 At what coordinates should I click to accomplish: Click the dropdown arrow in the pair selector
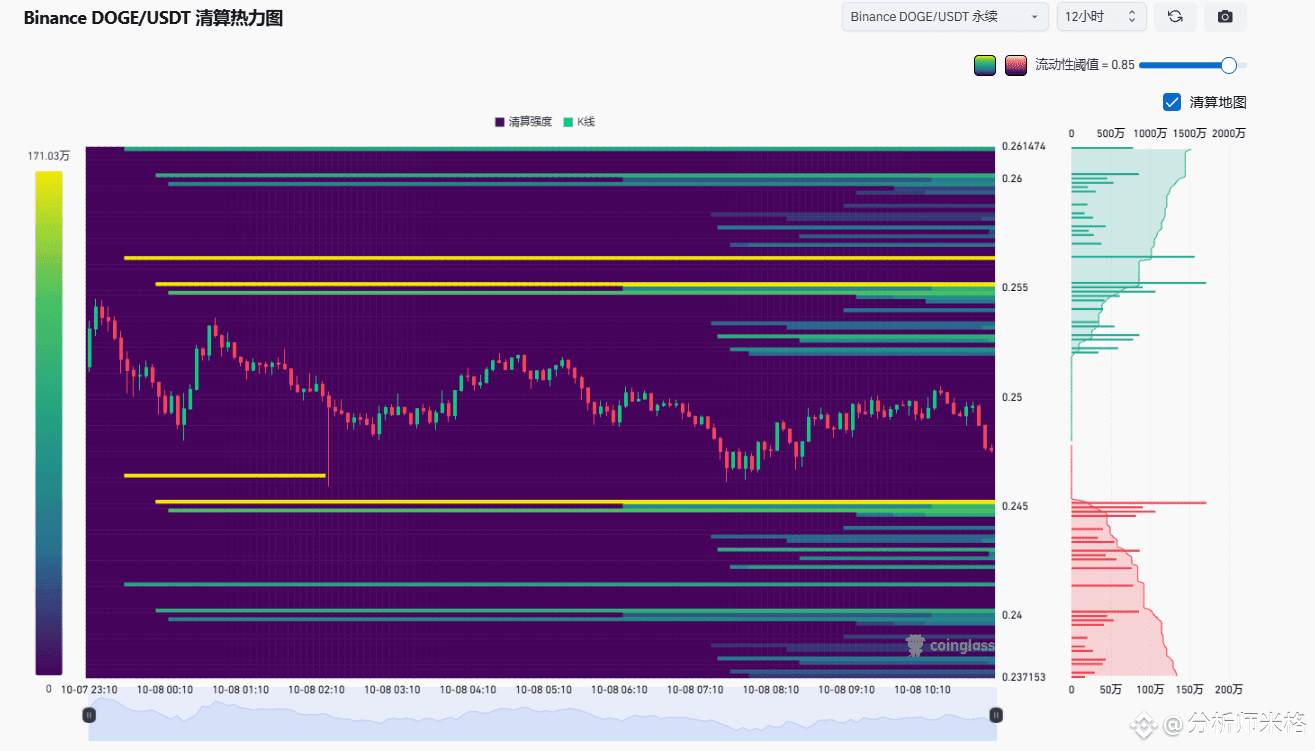click(1034, 17)
